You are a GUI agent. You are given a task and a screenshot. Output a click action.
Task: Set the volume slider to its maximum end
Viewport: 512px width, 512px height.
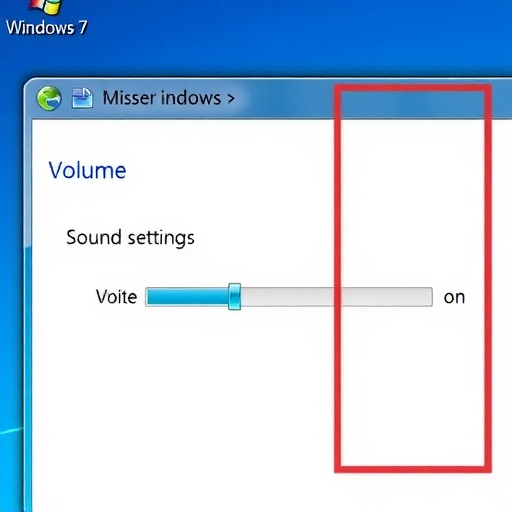(430, 297)
